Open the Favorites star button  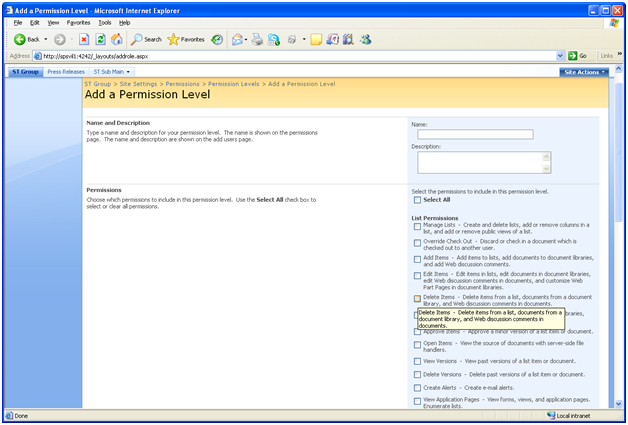[186, 39]
